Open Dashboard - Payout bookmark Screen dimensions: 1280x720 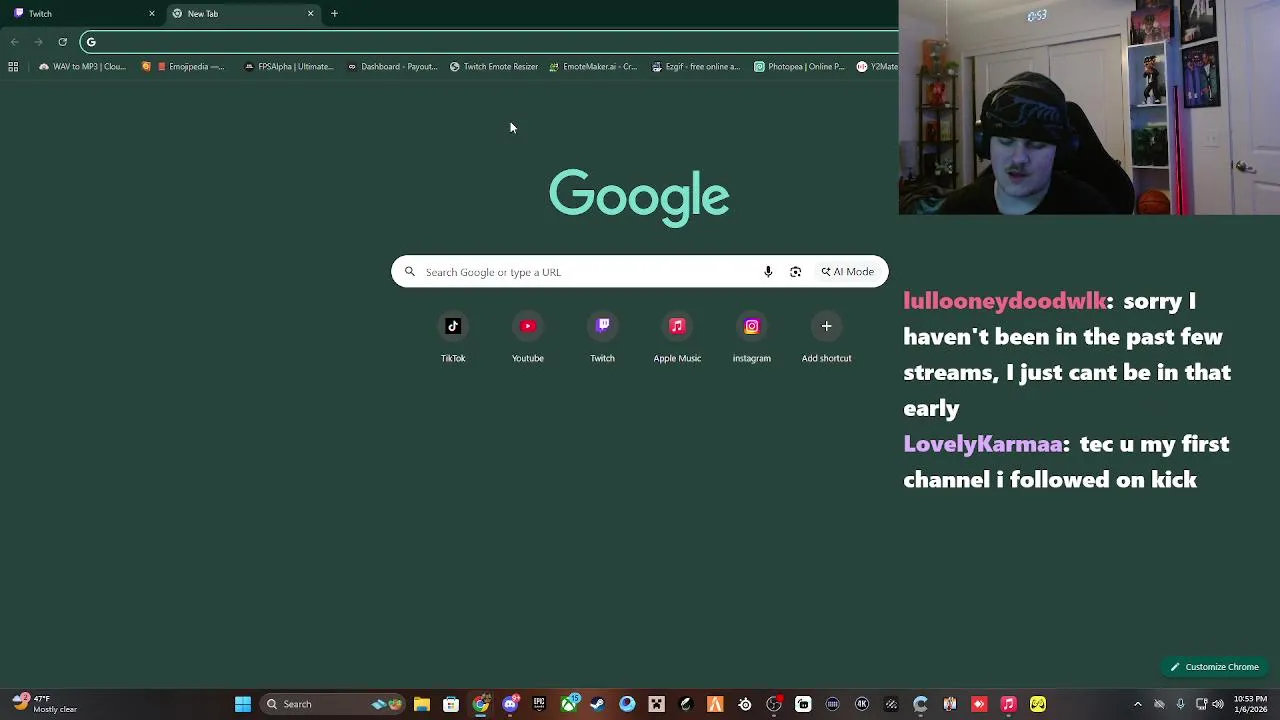click(392, 66)
